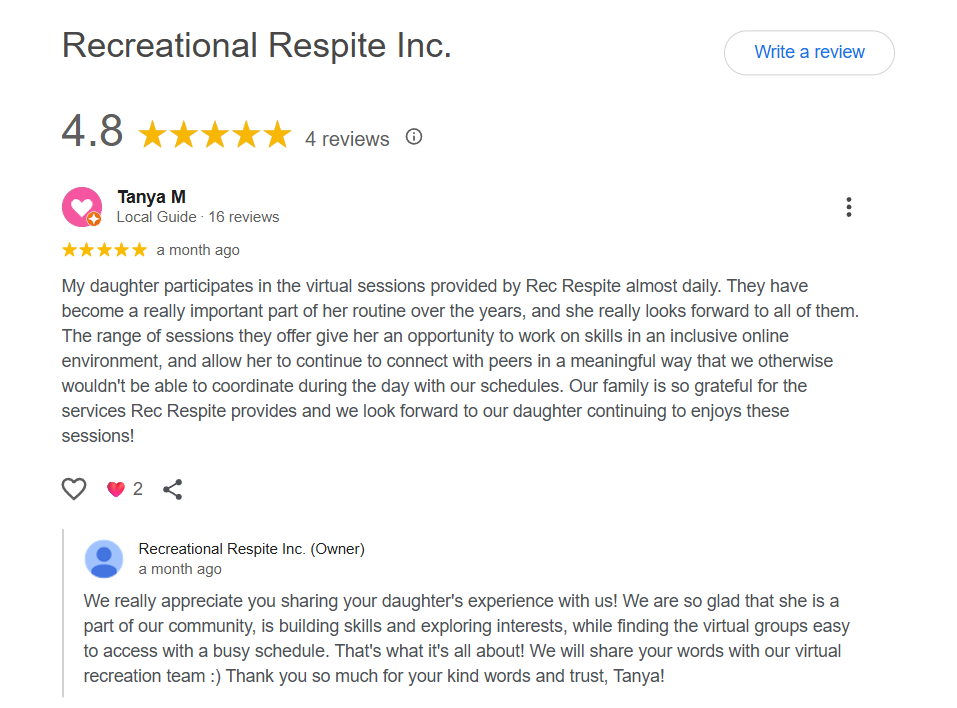Open the info icon next to review count
Screen dimensions: 957x708
click(413, 137)
